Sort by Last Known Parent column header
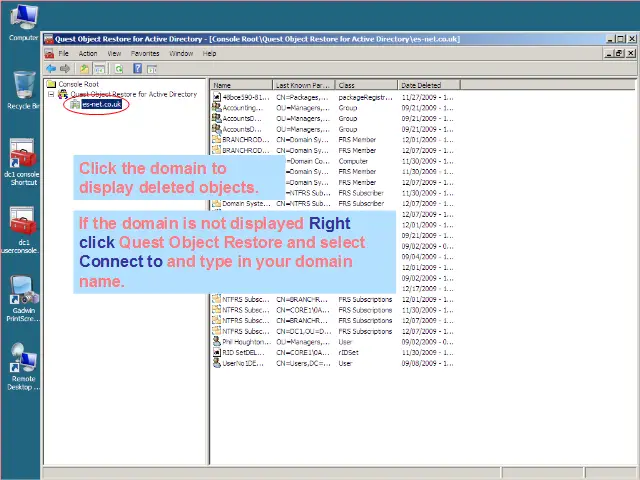The height and width of the screenshot is (480, 640). pos(304,85)
